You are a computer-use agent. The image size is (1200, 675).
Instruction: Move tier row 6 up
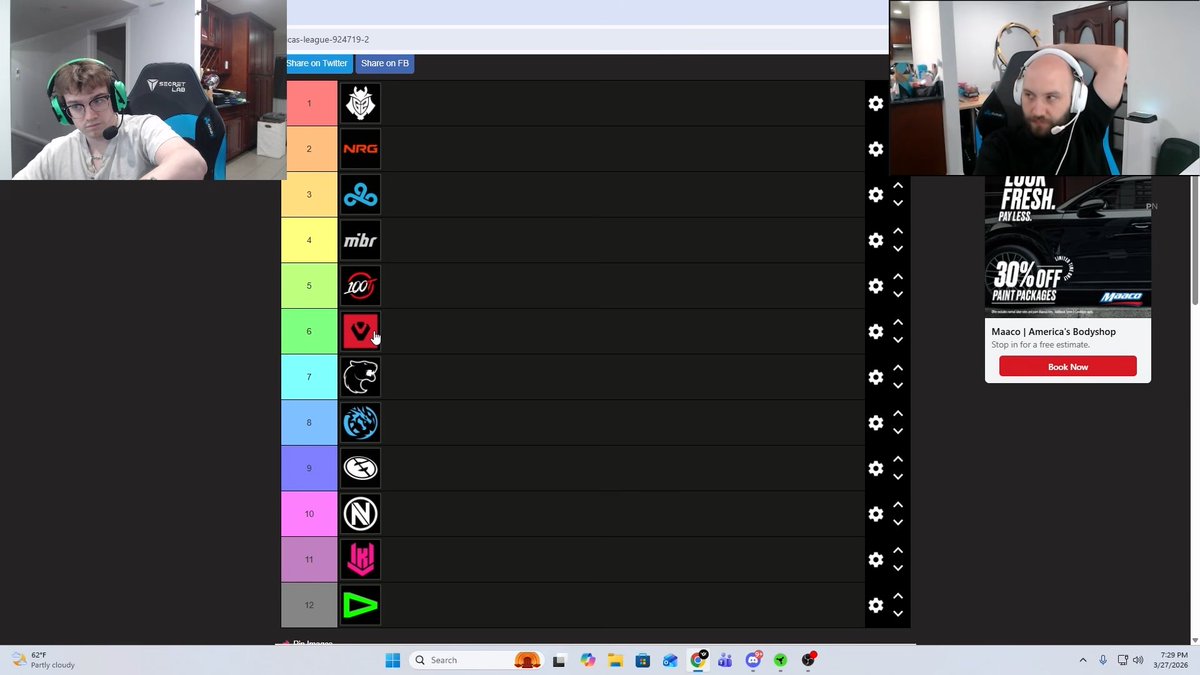click(898, 323)
